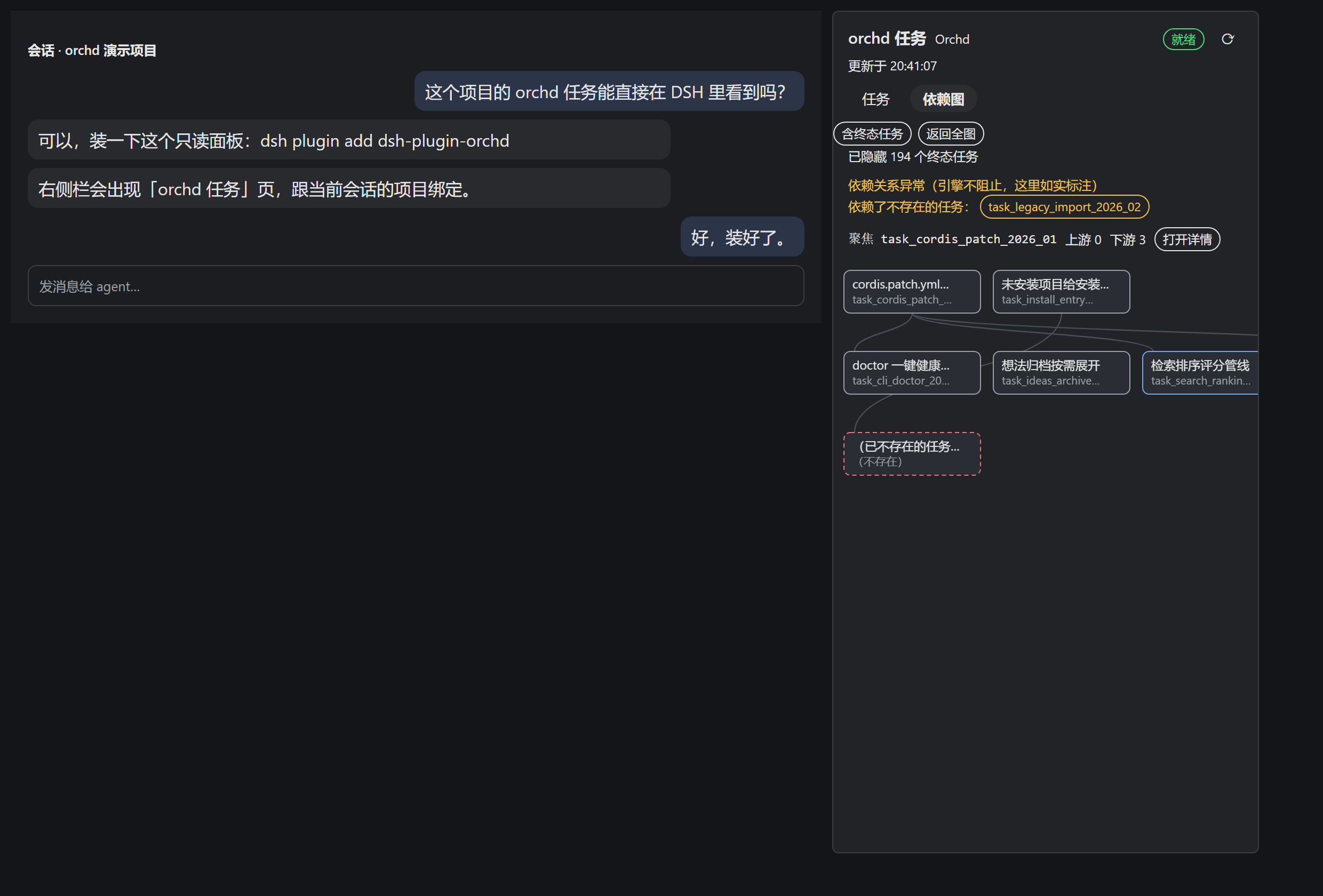Click the task_legacy_import_2026_02 chip
The width and height of the screenshot is (1323, 896).
[1064, 206]
